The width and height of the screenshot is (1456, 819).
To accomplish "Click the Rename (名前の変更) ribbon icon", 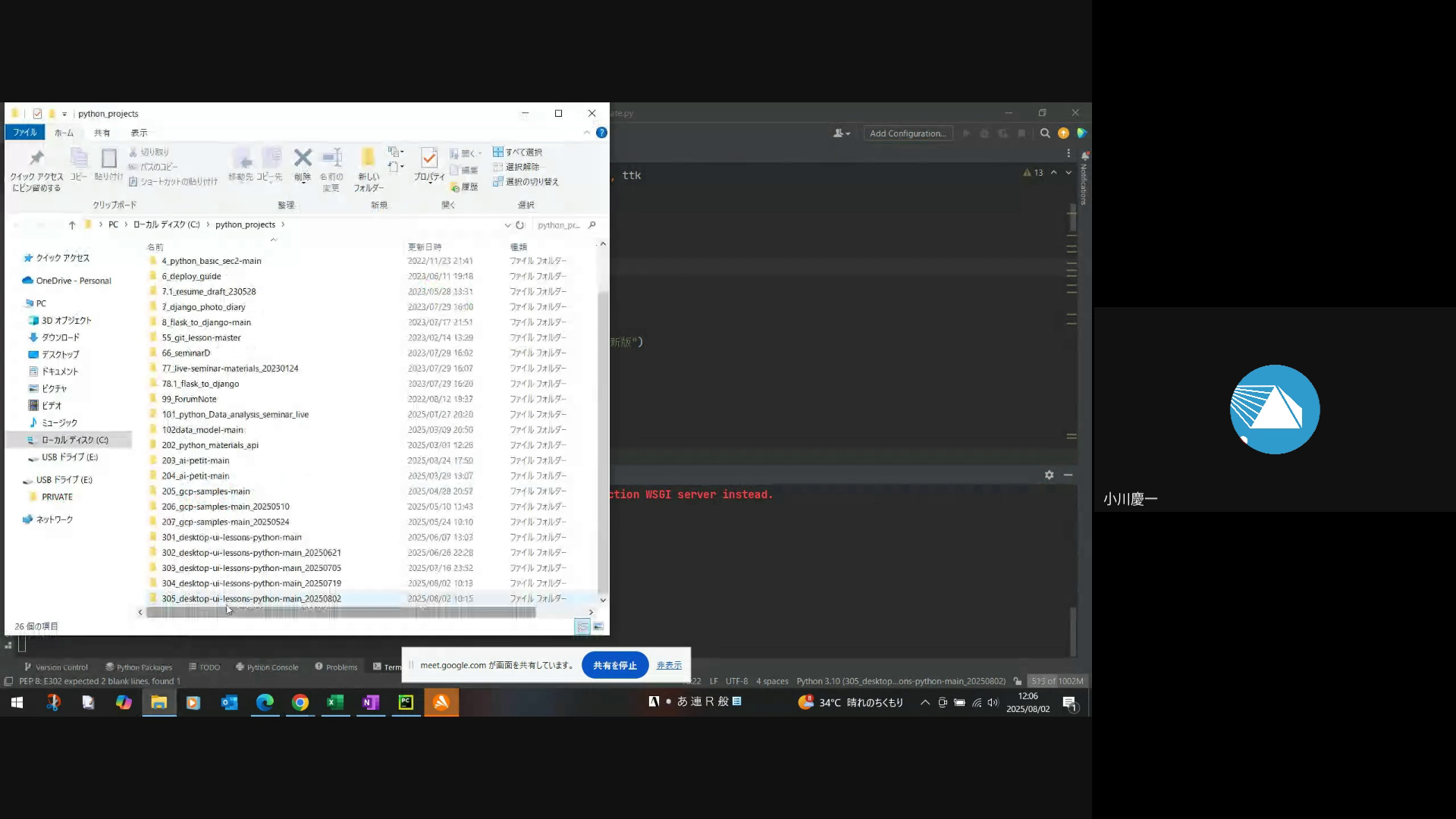I will 331,158.
